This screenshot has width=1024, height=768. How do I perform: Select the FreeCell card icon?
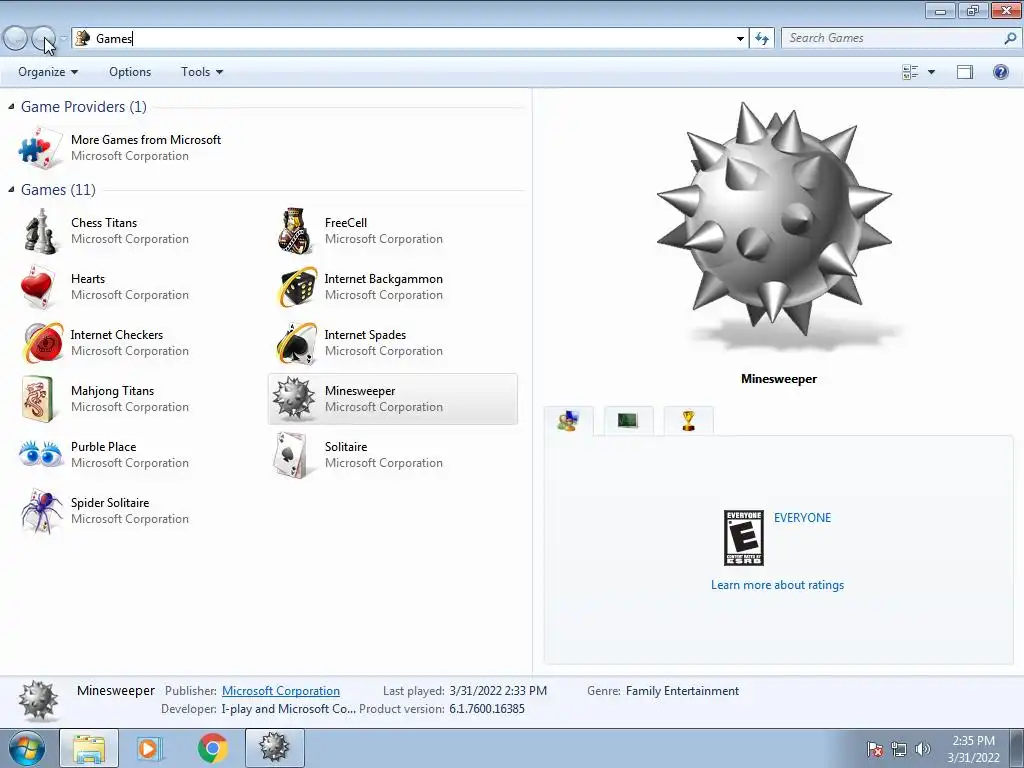coord(295,231)
